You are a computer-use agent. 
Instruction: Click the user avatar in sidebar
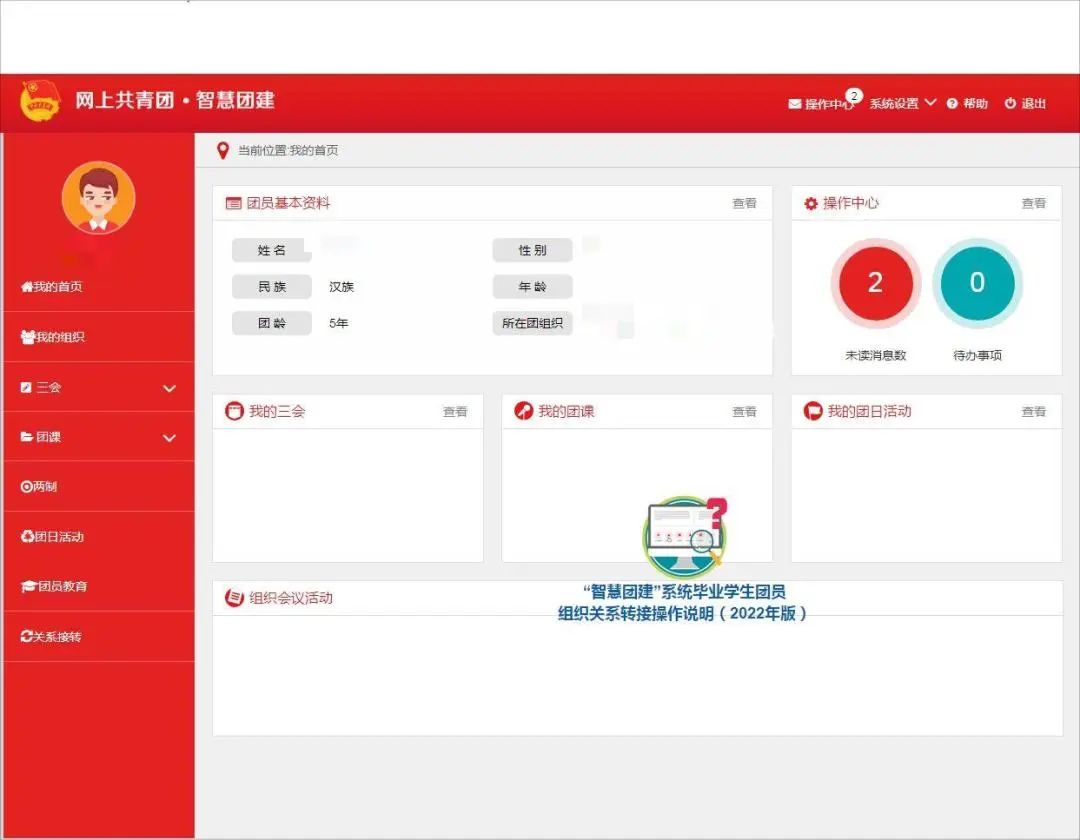pos(98,198)
